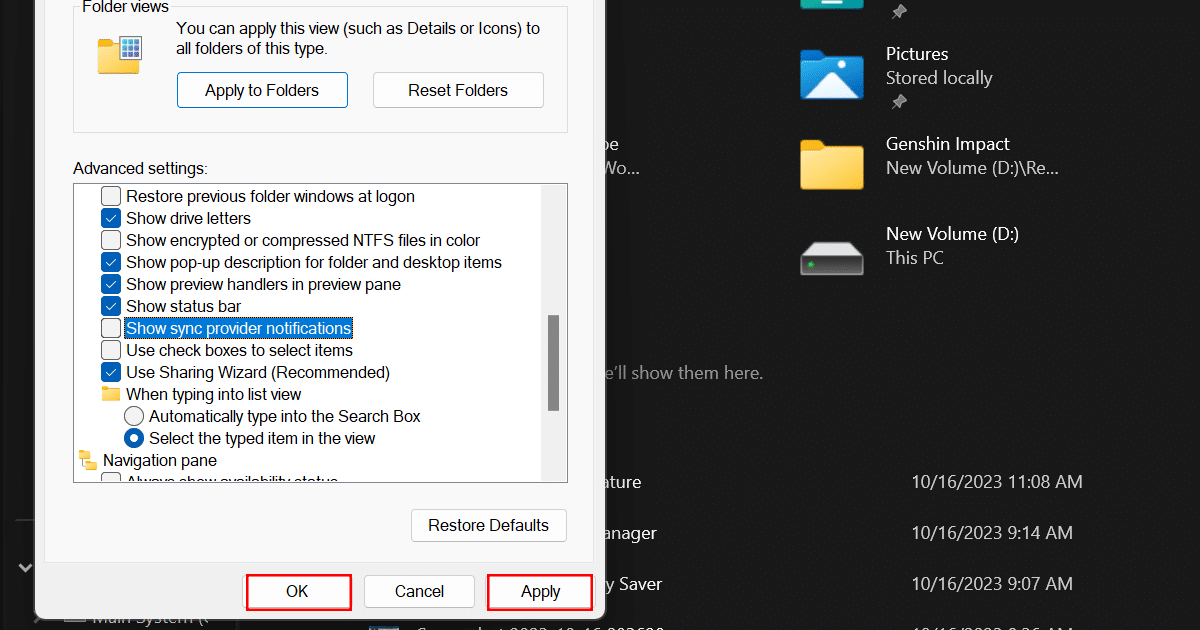Toggle Show status bar checkbox
Image resolution: width=1200 pixels, height=630 pixels.
(x=111, y=306)
